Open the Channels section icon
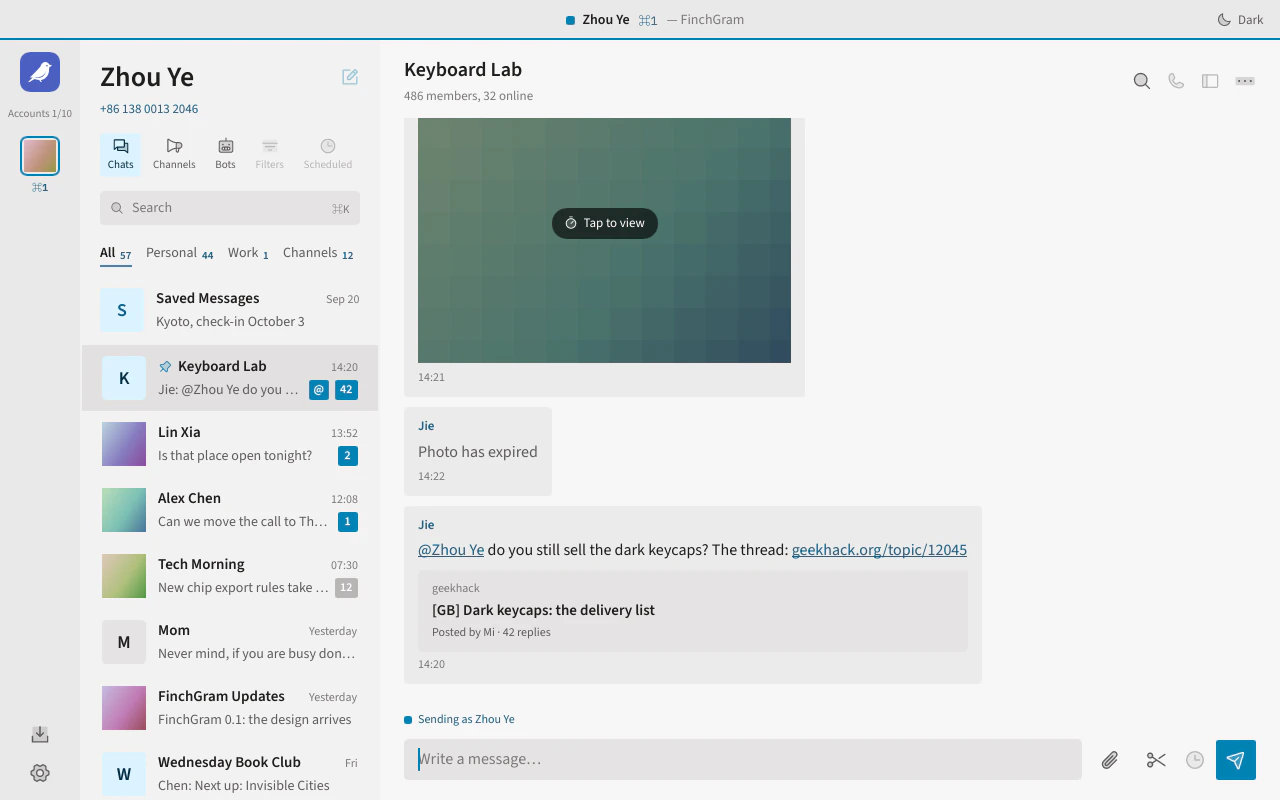 174,154
